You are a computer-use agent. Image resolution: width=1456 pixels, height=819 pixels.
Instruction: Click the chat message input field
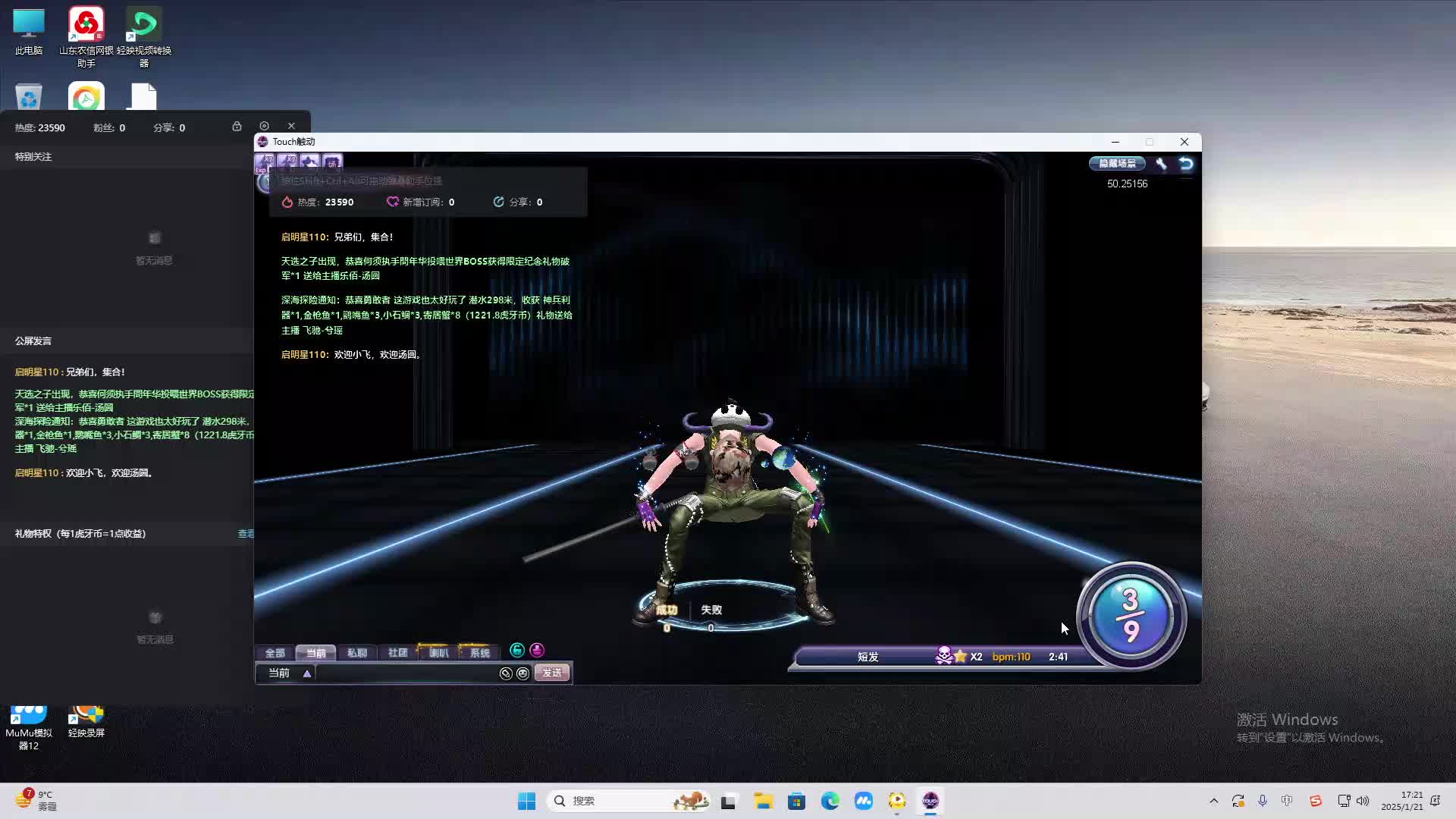pos(406,673)
